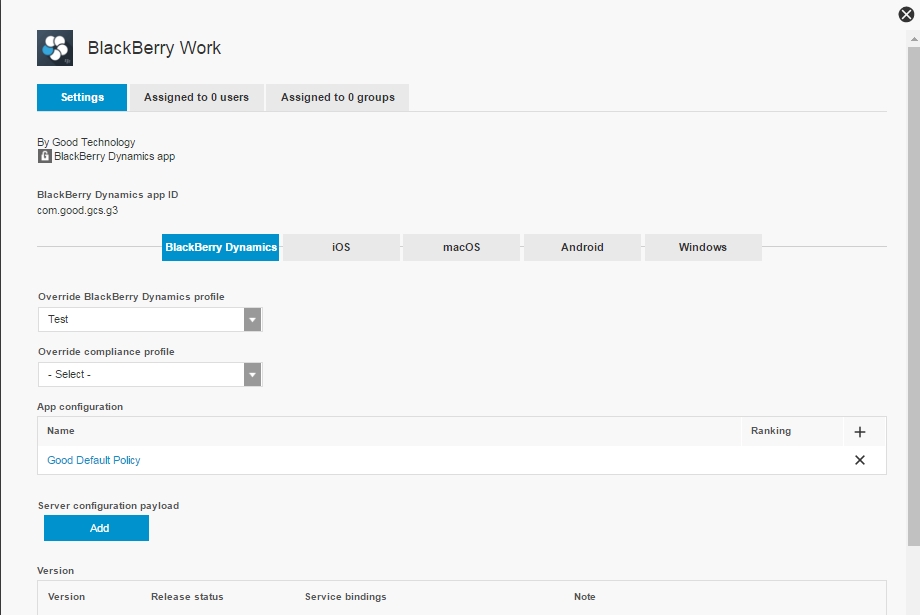The image size is (920, 615).
Task: Click the BlackBerry Work app icon
Action: click(x=55, y=48)
